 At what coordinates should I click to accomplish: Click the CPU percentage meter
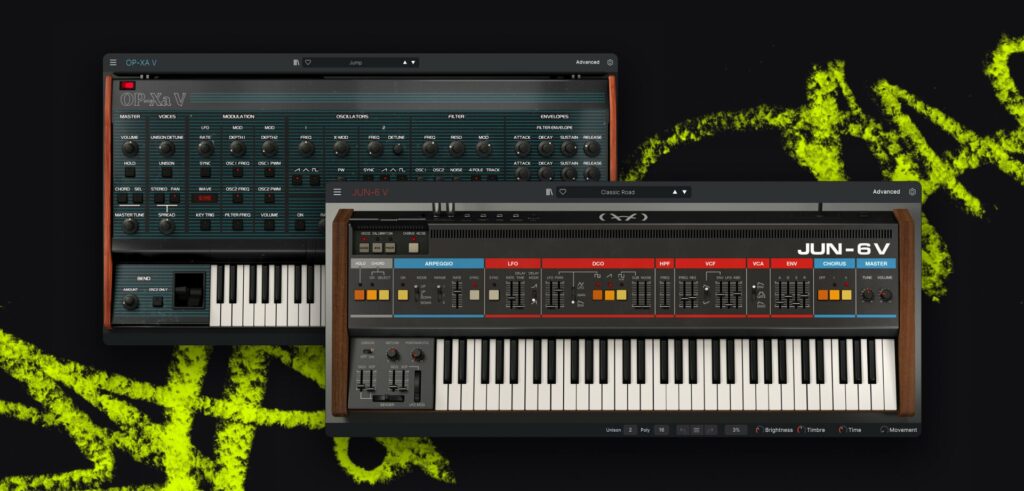click(735, 430)
